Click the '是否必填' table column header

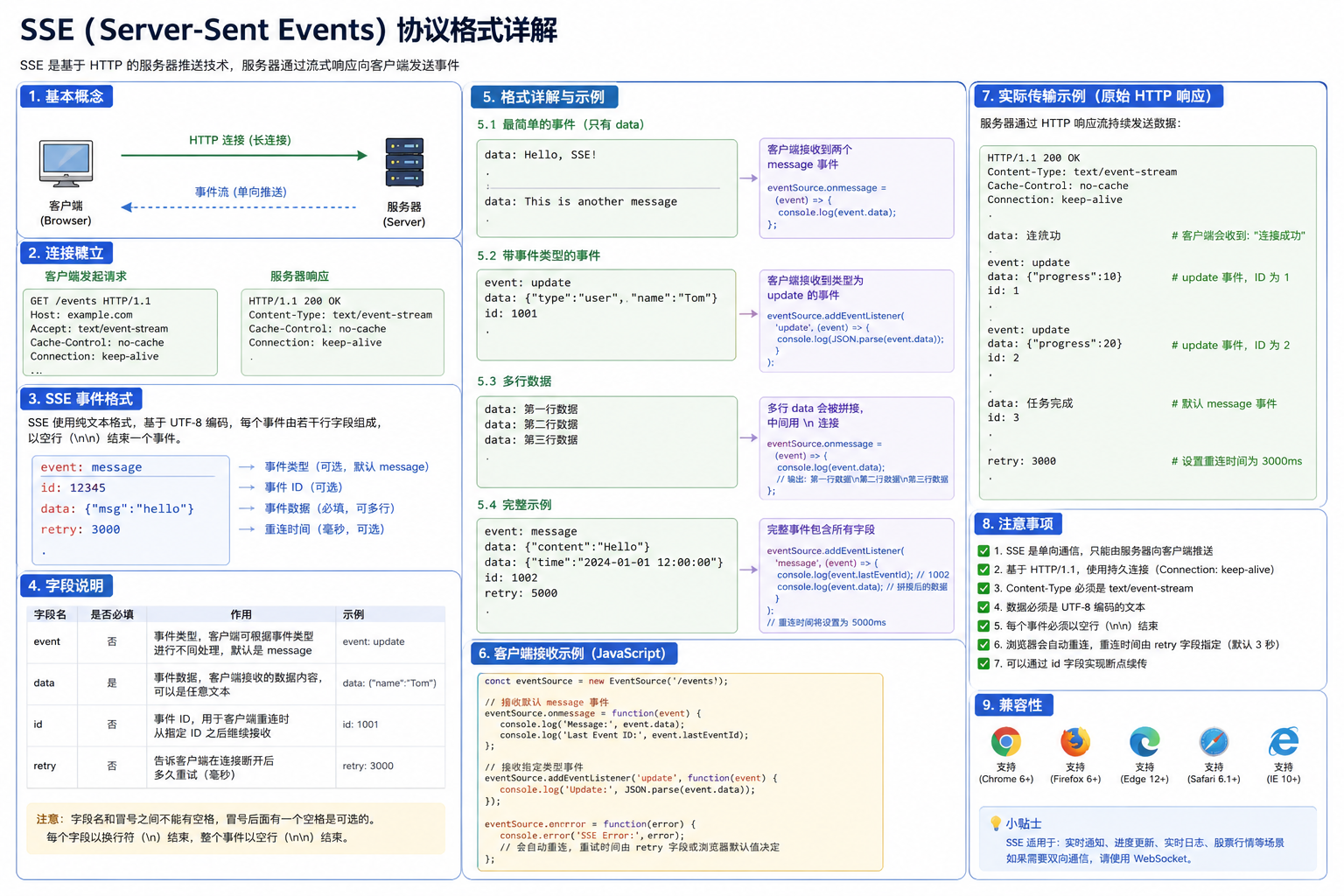click(x=112, y=615)
